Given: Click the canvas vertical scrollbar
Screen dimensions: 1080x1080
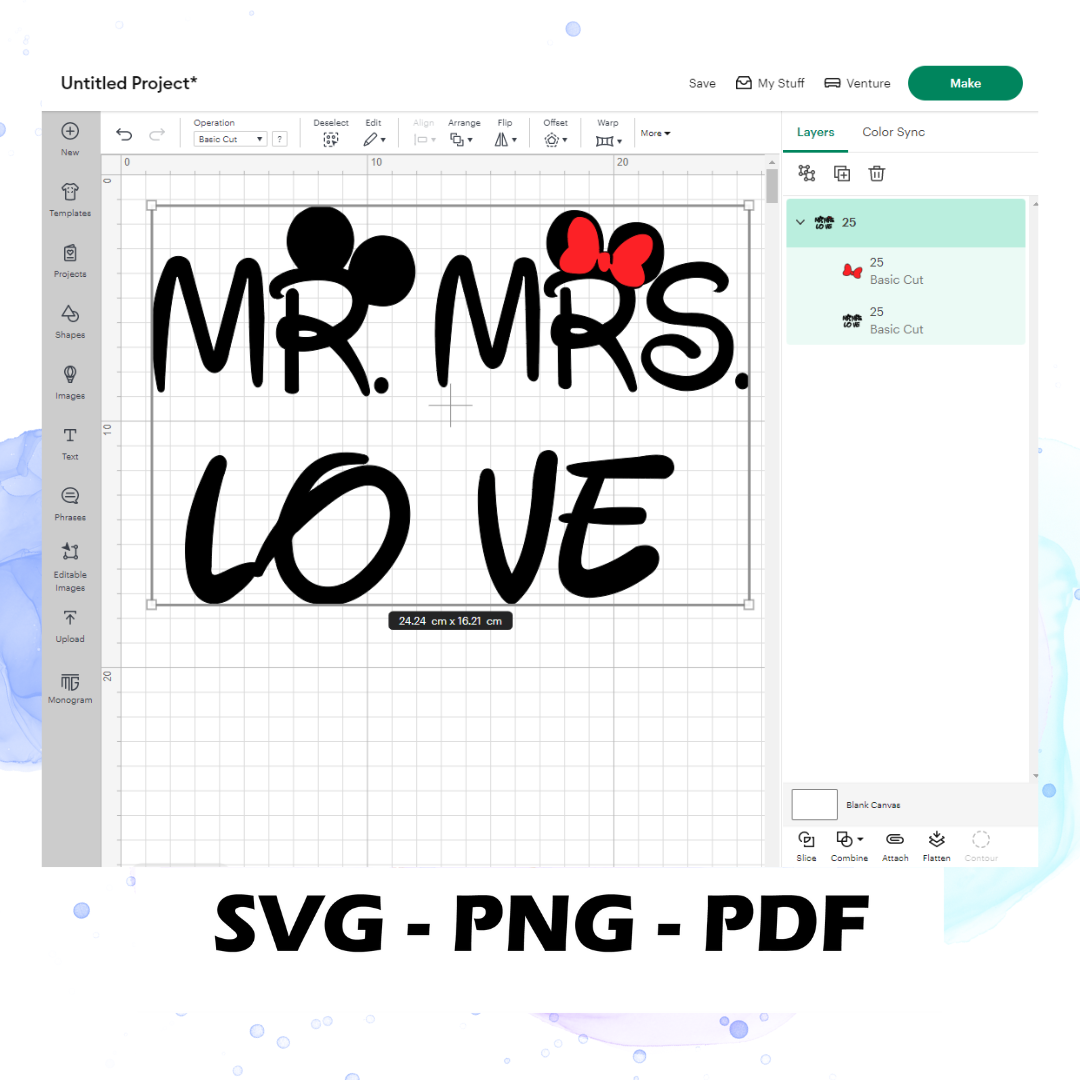Looking at the screenshot, I should coord(771,185).
